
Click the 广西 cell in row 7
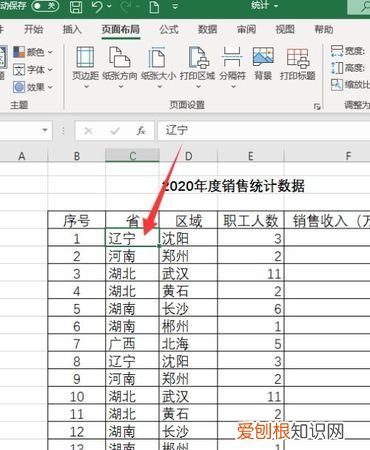pyautogui.click(x=132, y=344)
